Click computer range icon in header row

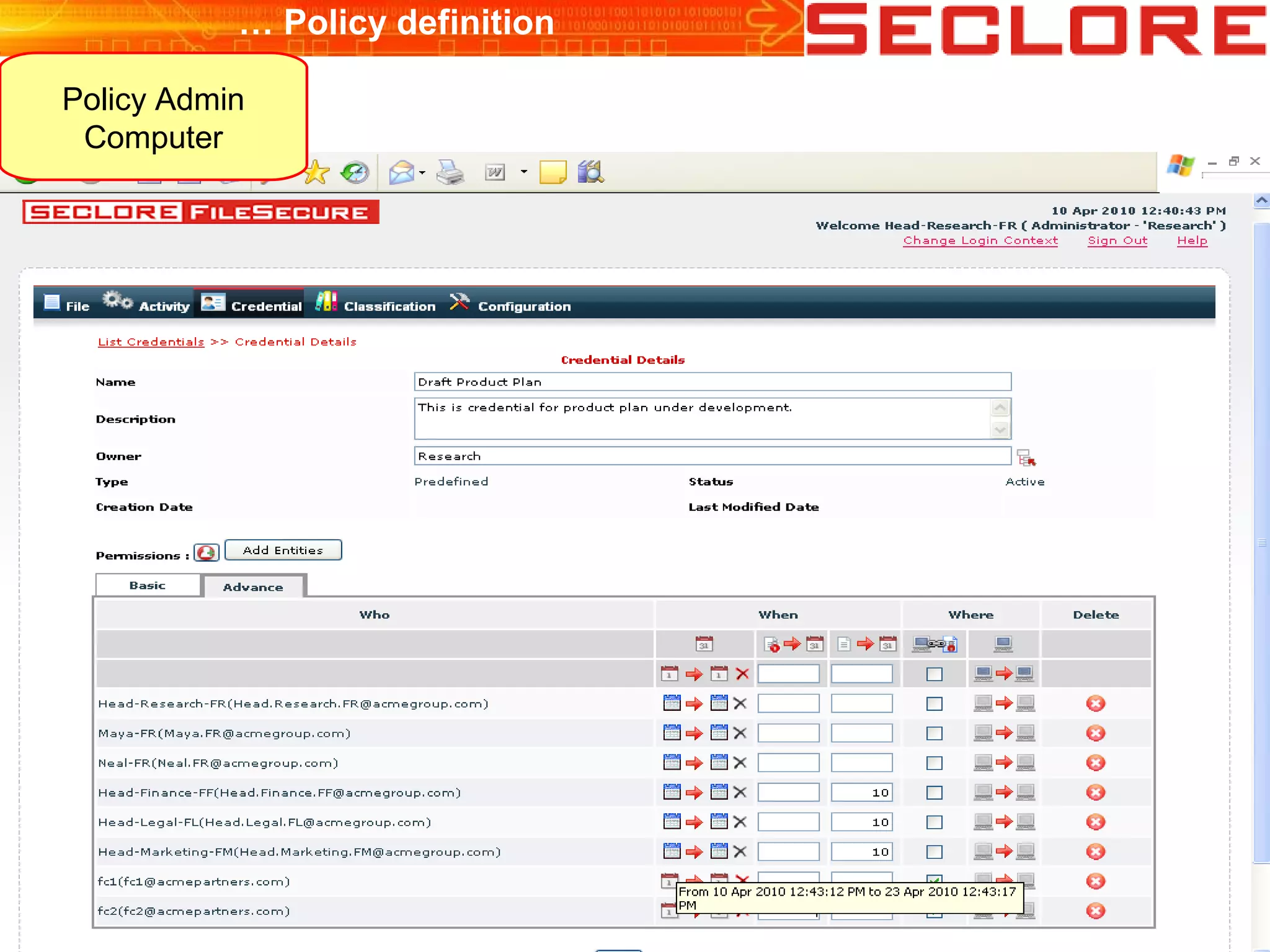click(x=1004, y=674)
